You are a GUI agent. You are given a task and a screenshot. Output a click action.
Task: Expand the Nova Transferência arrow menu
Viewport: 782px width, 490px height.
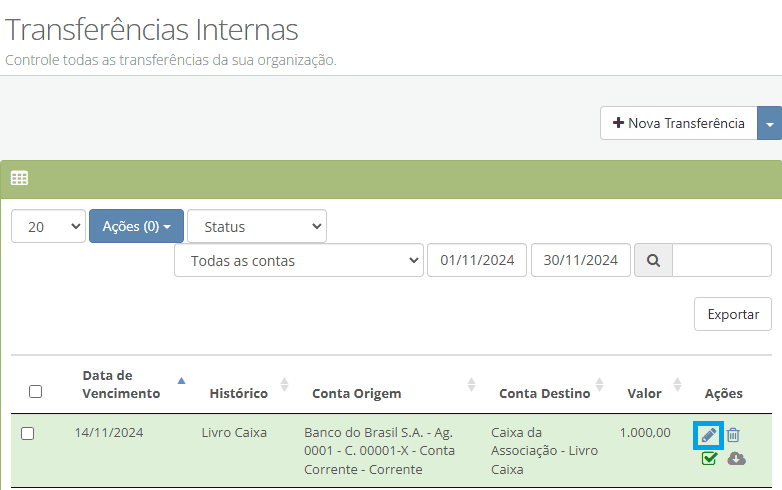(770, 123)
